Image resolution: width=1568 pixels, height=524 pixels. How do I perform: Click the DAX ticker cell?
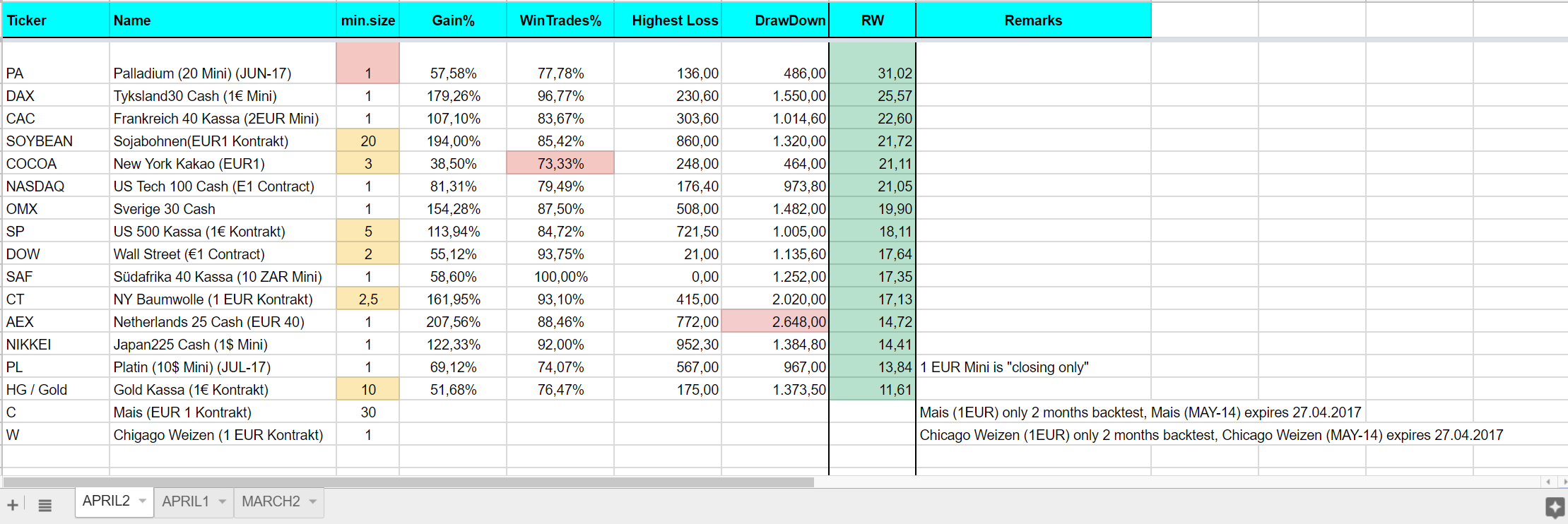tap(56, 95)
